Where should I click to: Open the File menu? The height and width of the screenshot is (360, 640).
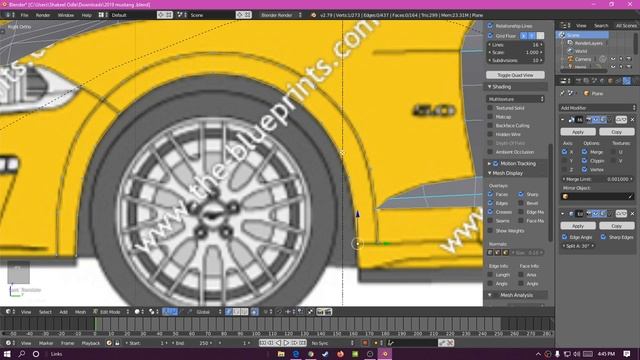click(x=24, y=15)
